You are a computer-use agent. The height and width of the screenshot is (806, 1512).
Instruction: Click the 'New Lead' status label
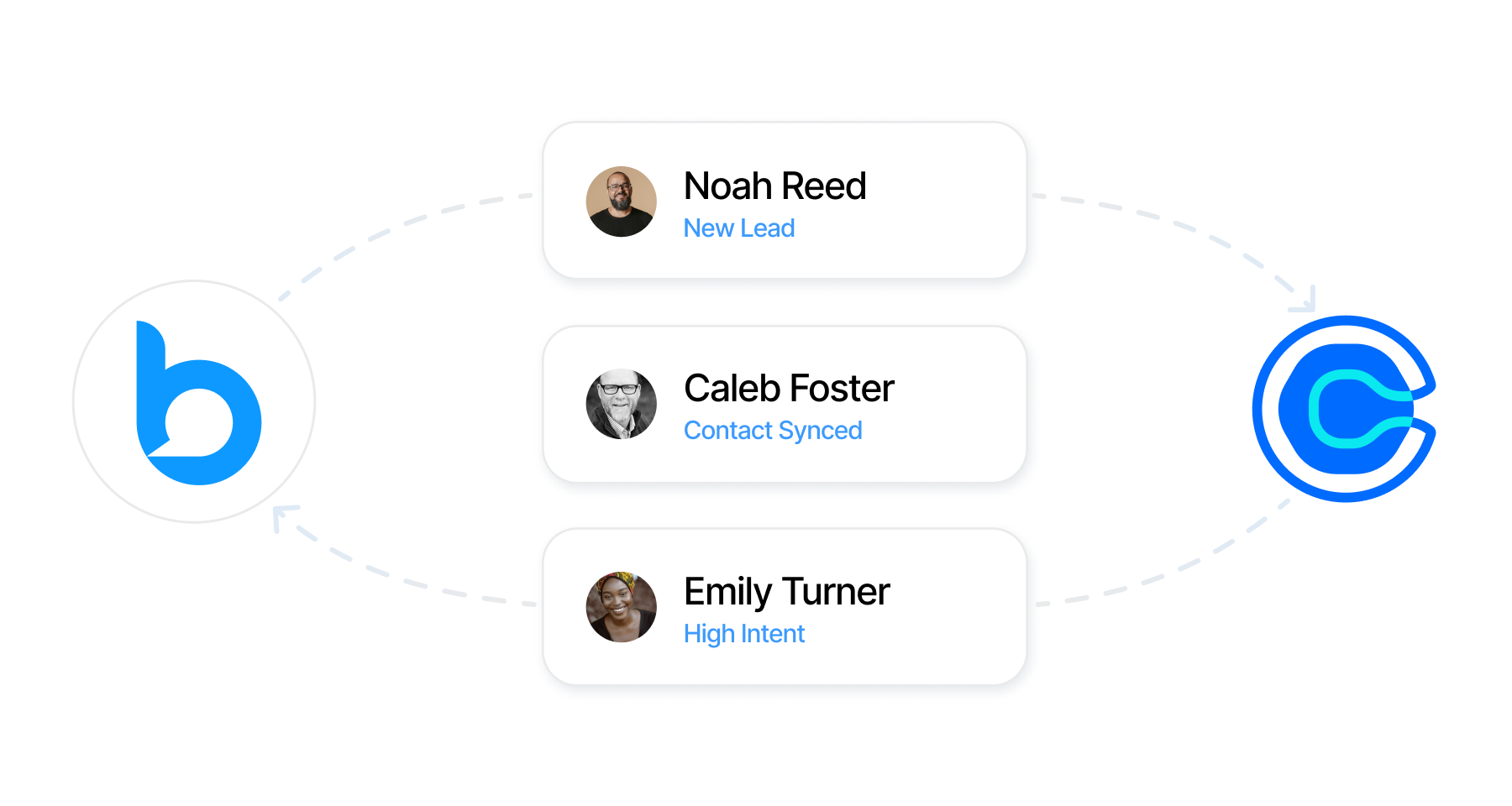pyautogui.click(x=739, y=228)
